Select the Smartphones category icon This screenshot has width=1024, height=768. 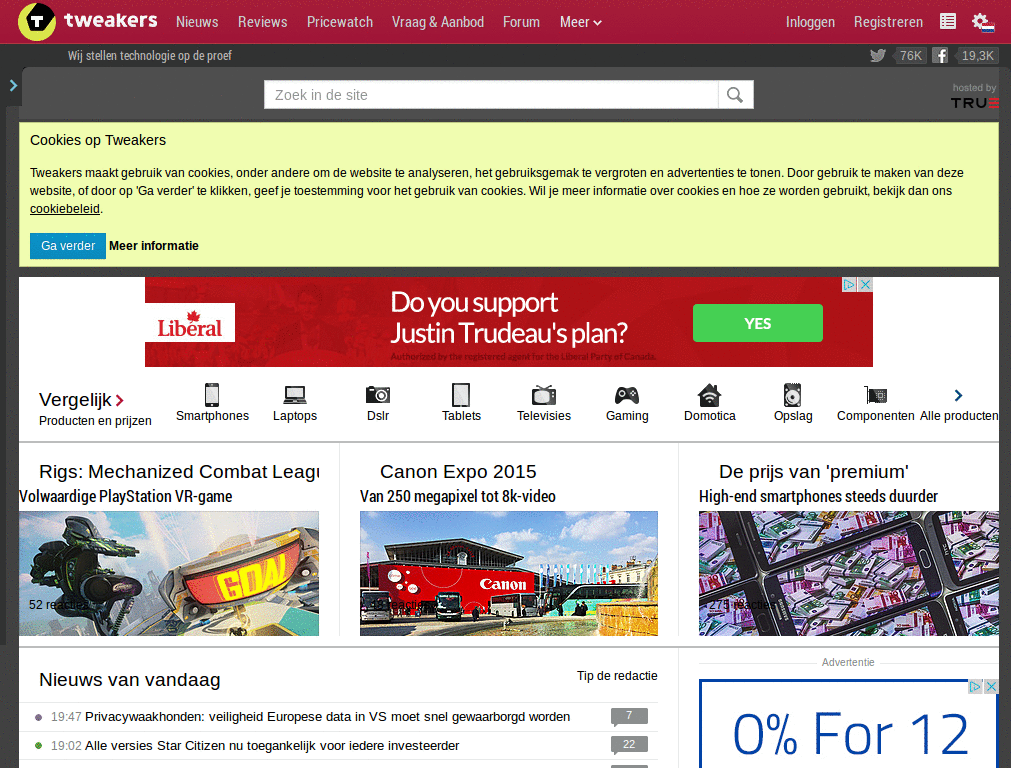[212, 395]
